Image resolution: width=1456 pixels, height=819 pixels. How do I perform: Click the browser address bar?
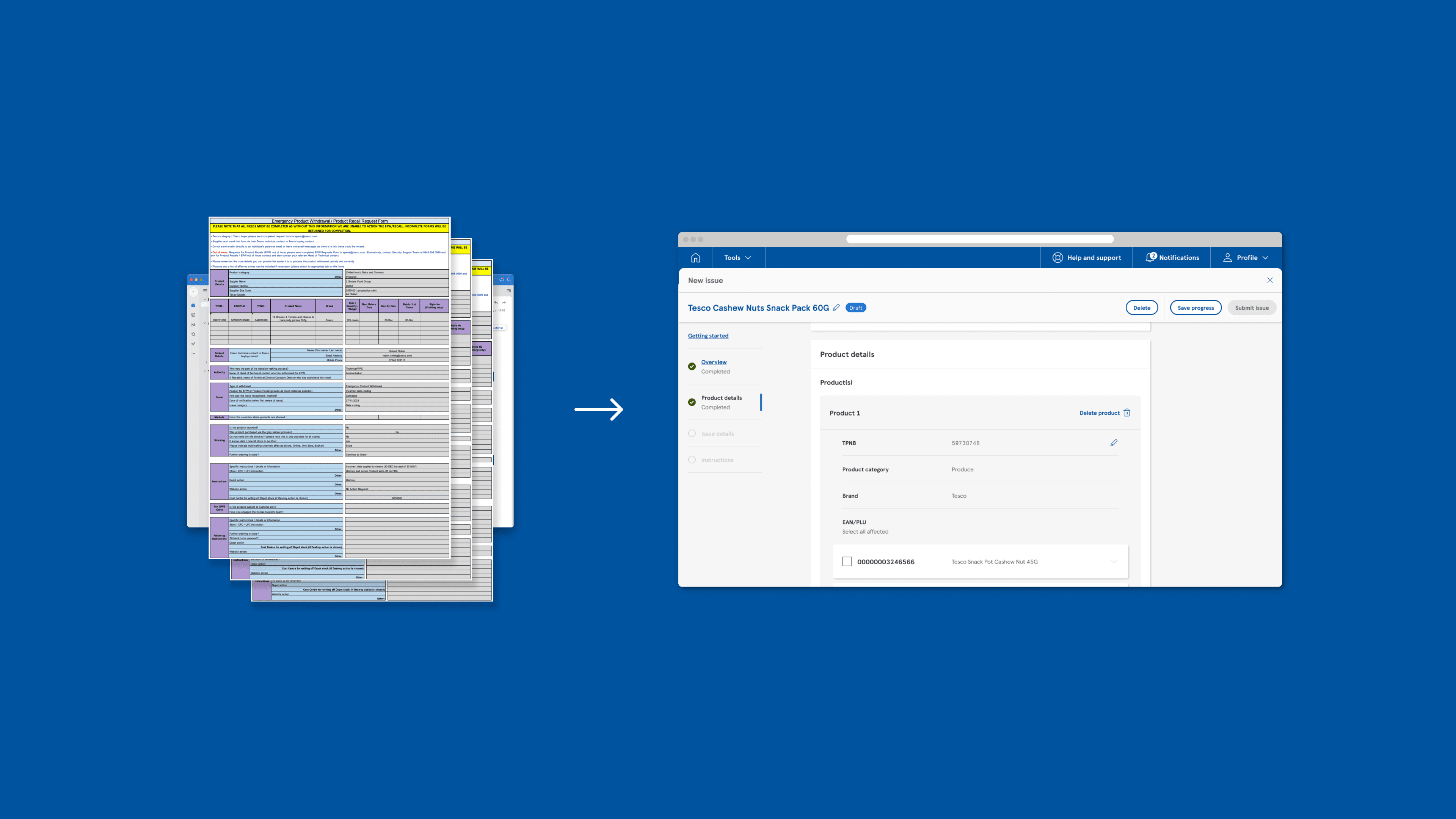979,239
